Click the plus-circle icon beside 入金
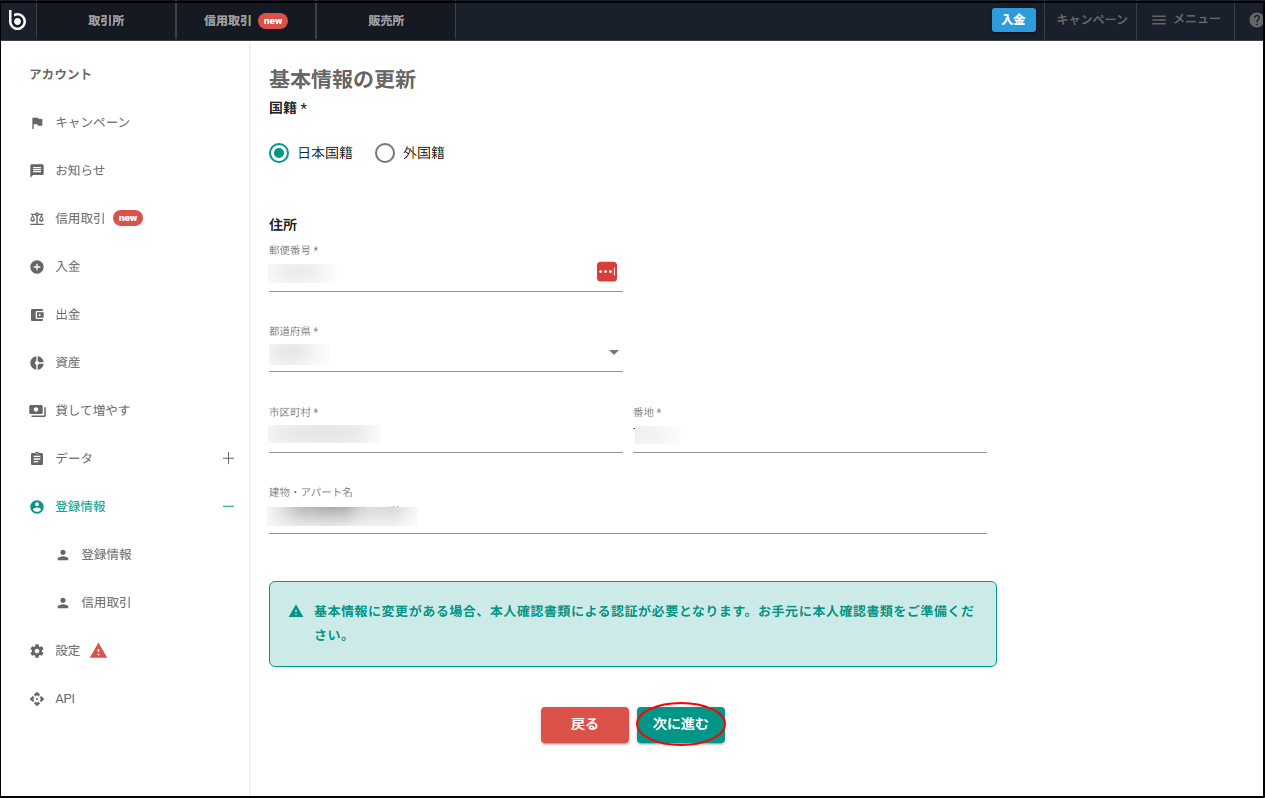The image size is (1265, 798). coord(37,267)
